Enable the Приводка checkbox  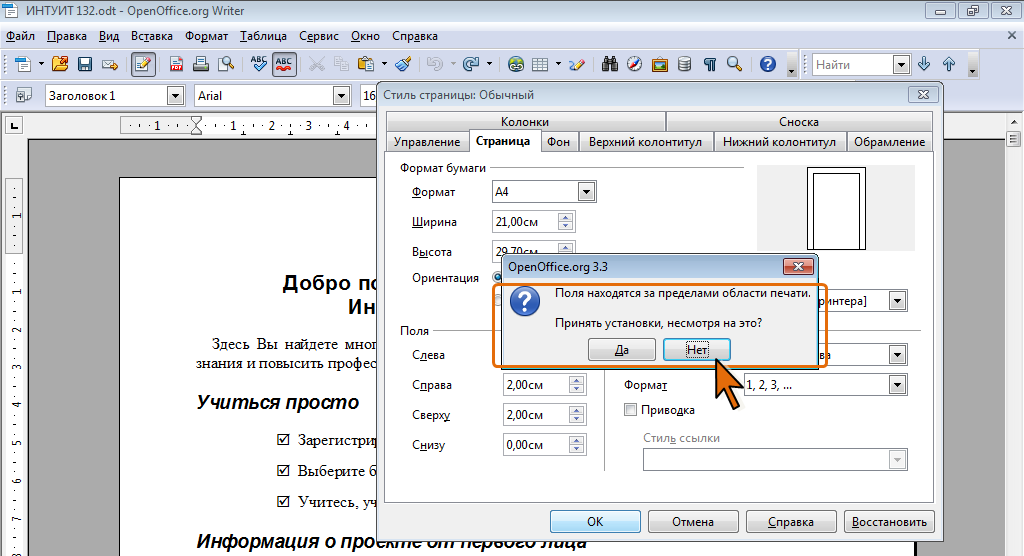click(630, 410)
